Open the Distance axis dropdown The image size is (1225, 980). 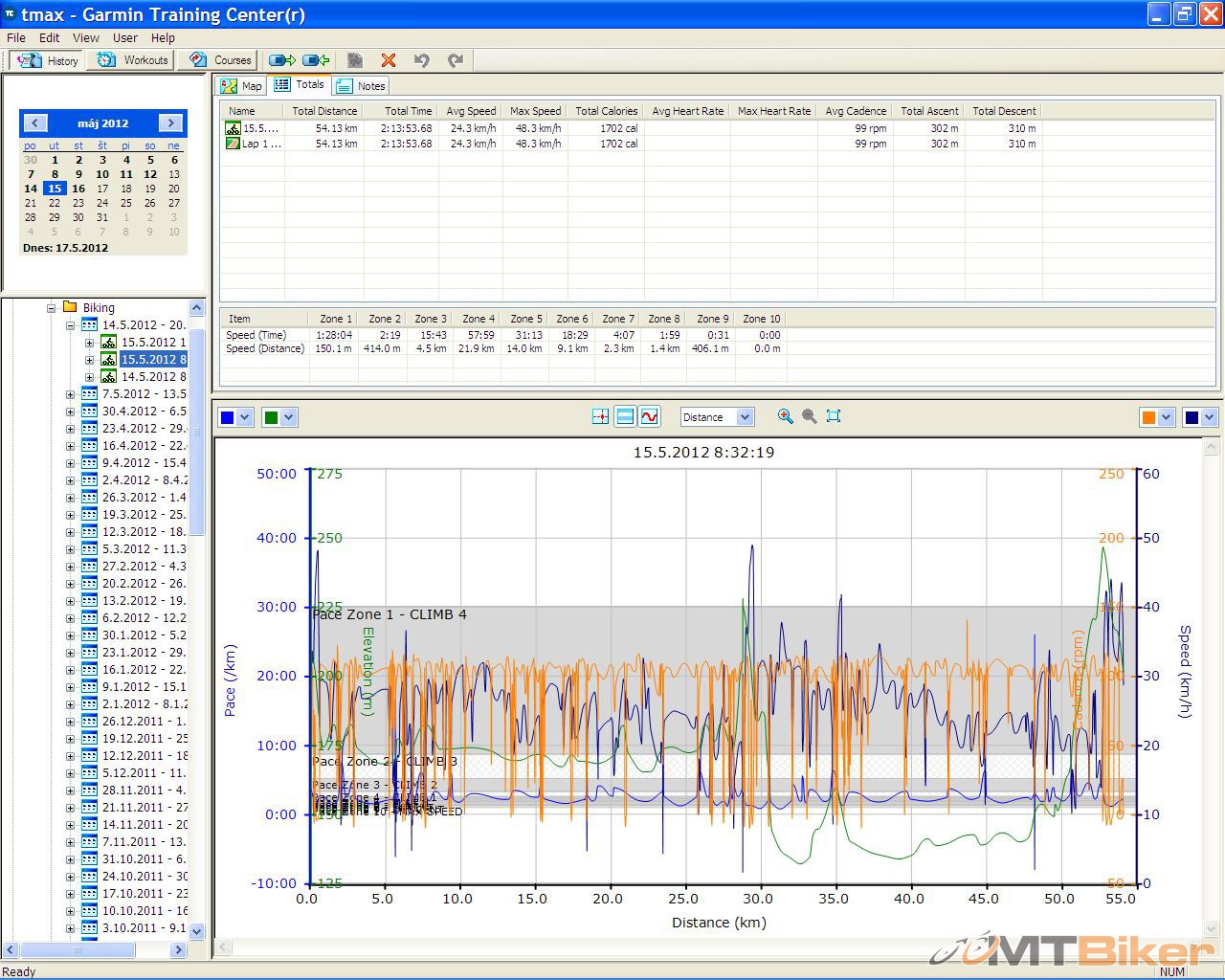745,417
